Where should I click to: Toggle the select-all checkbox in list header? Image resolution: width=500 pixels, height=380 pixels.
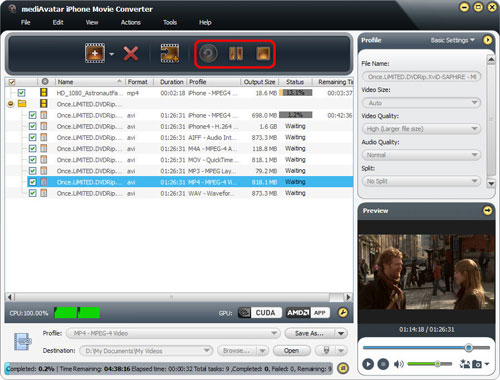[x=12, y=82]
